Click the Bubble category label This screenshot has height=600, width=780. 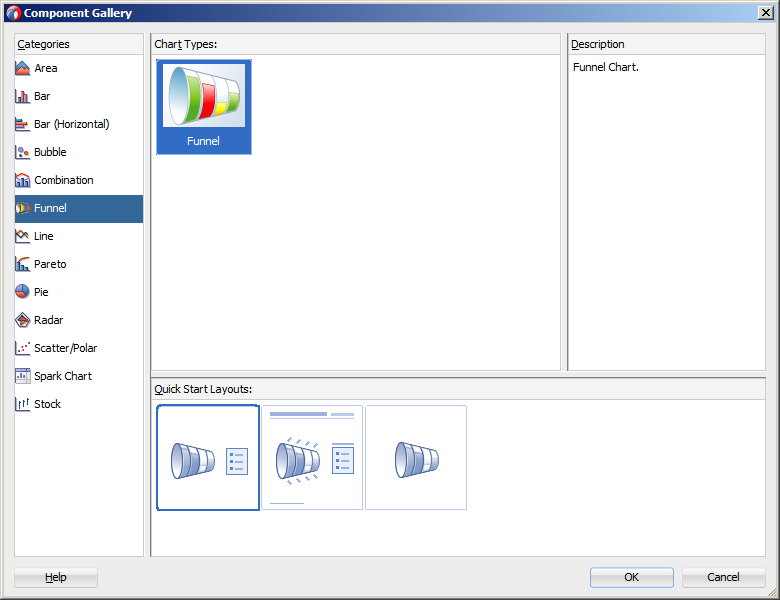50,152
